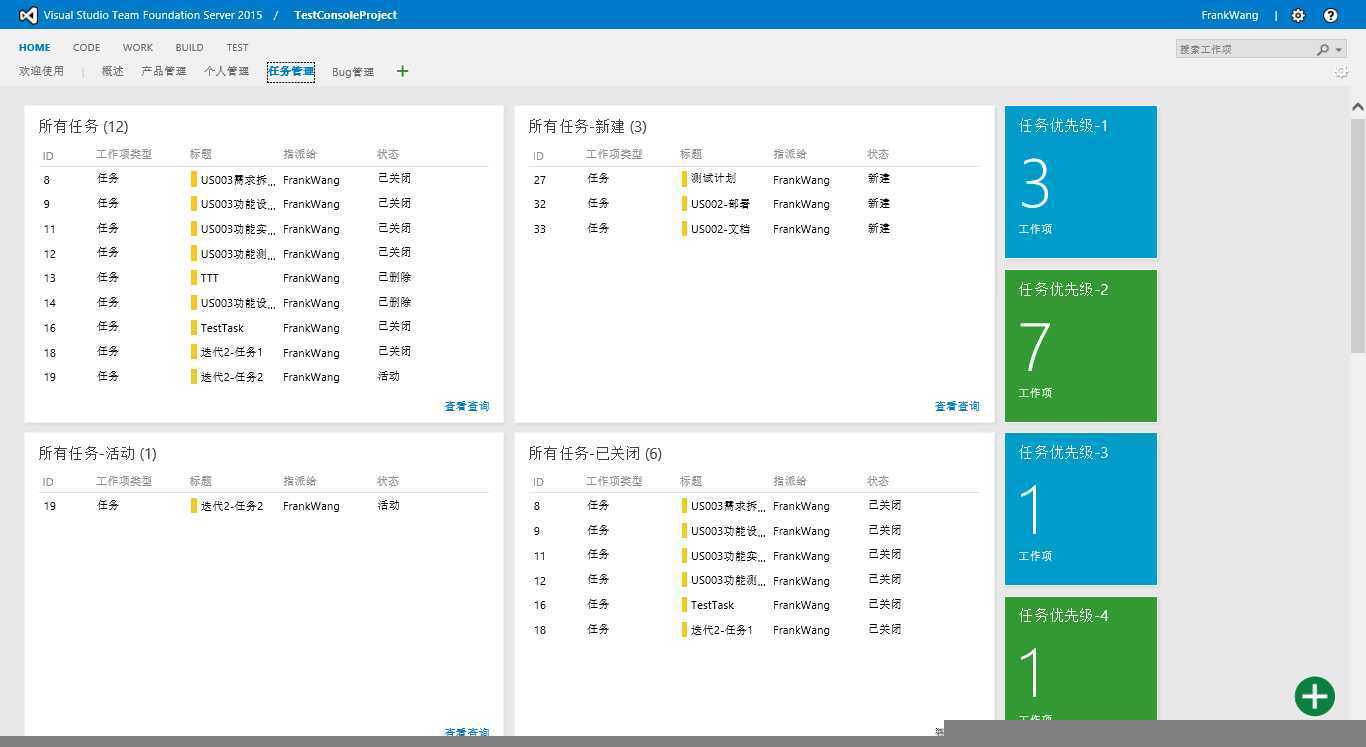Click 指派给 column header in 所有任务-已关闭 widget
Screen dimensions: 1366x747
pyautogui.click(x=790, y=481)
